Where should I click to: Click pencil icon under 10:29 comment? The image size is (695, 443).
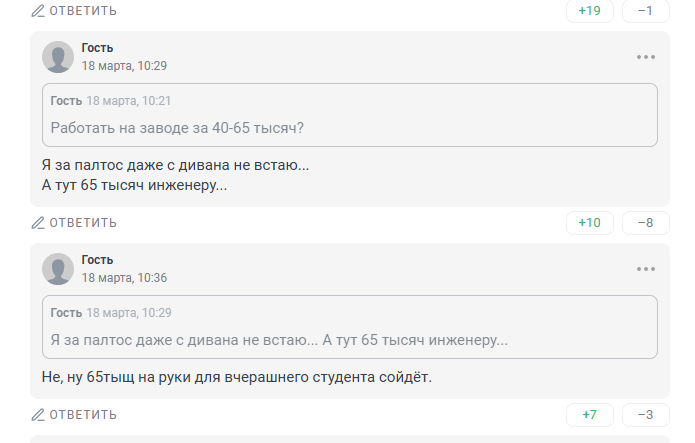(x=38, y=223)
